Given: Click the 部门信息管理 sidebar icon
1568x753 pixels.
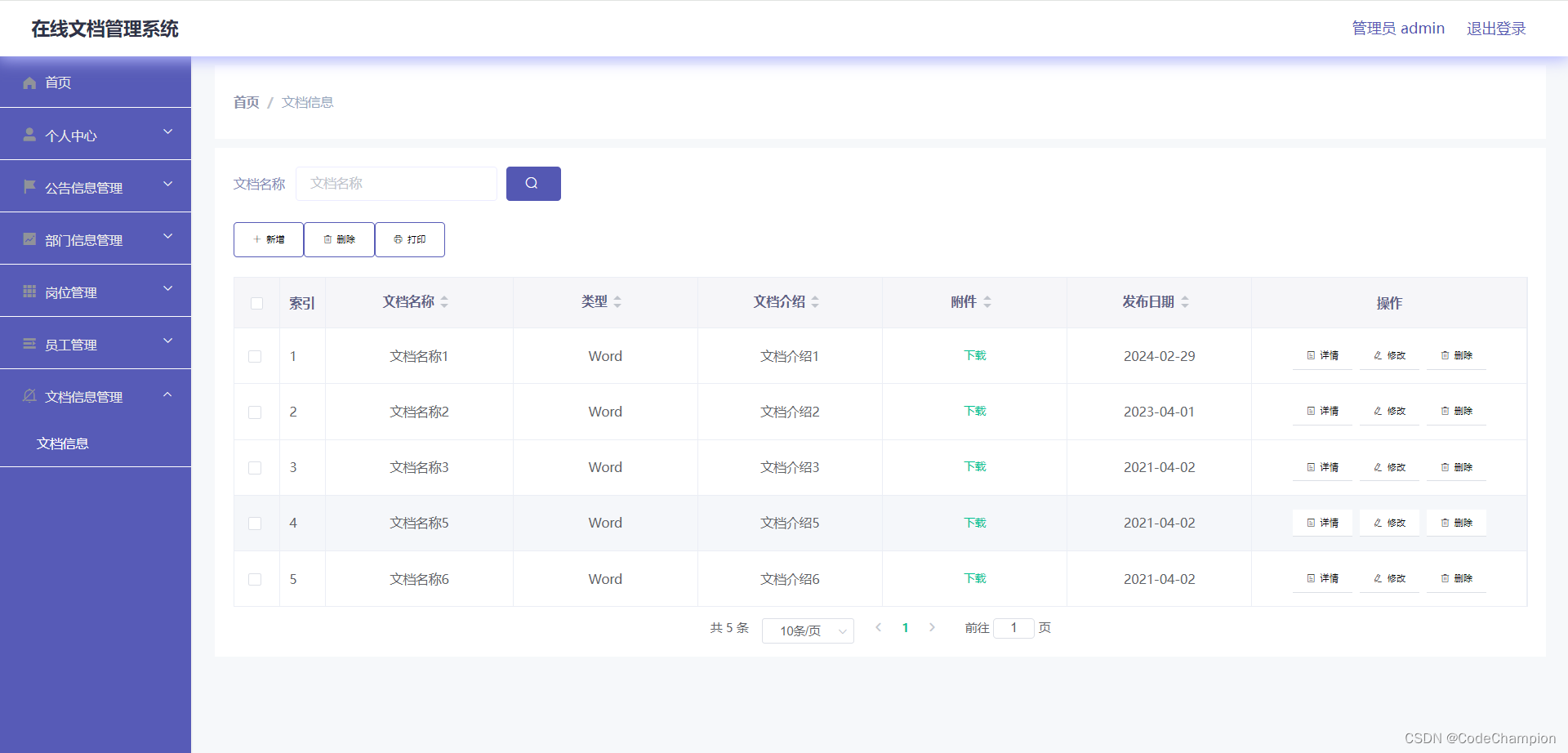Looking at the screenshot, I should pos(29,238).
